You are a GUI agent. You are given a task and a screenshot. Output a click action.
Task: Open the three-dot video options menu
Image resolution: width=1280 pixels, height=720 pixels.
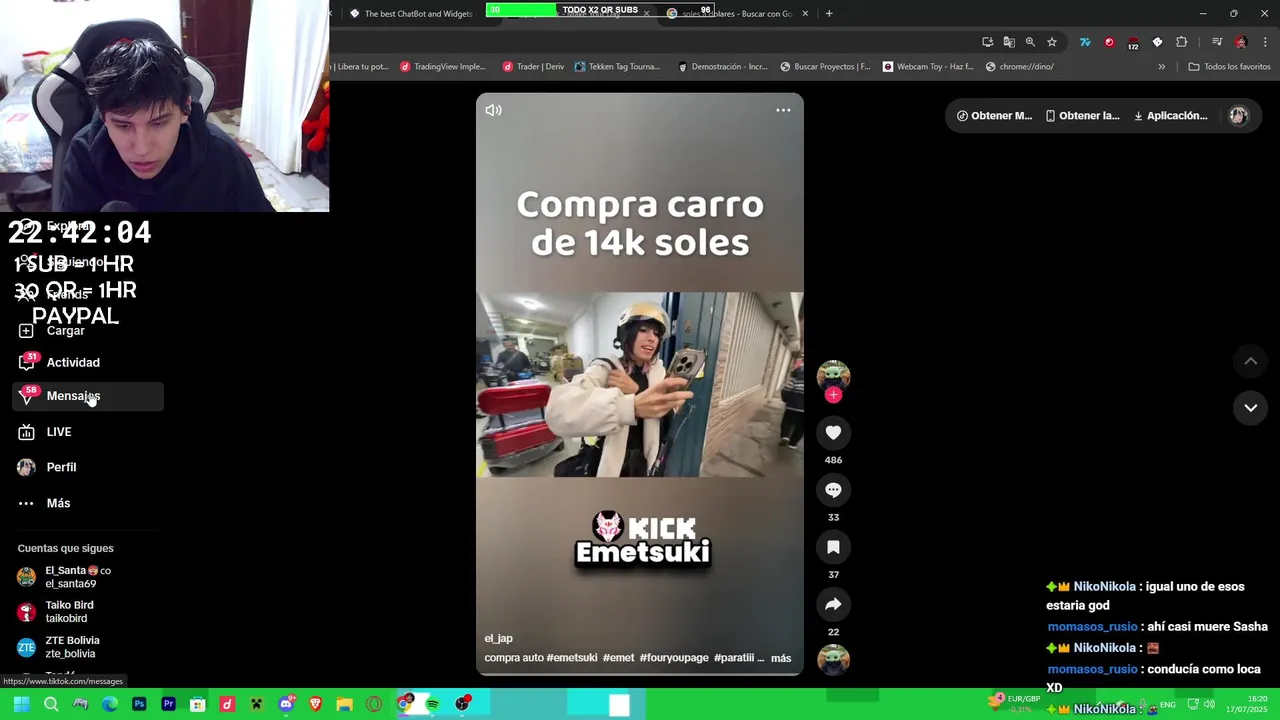point(783,110)
